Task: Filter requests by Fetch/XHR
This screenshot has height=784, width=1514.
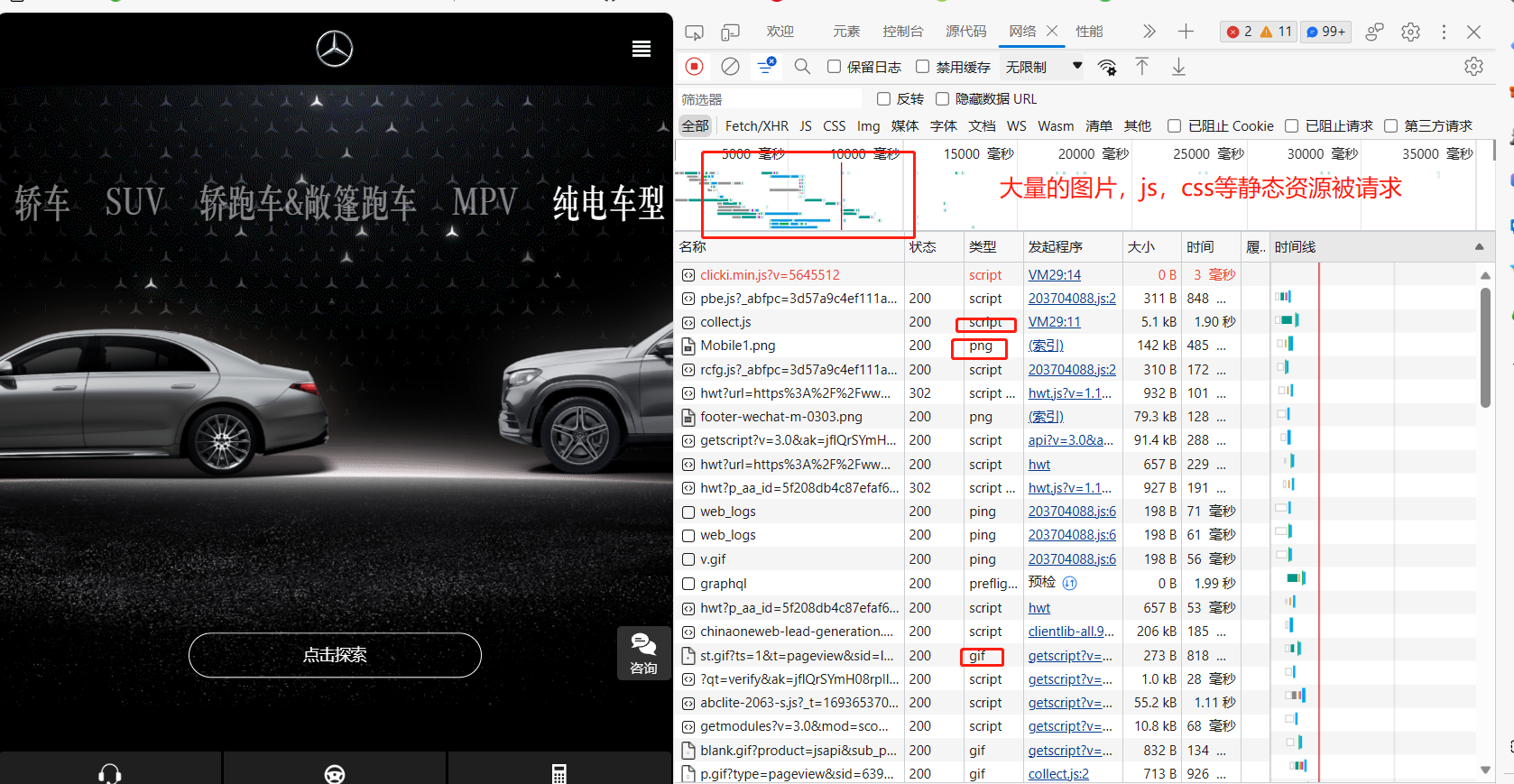Action: click(x=756, y=126)
